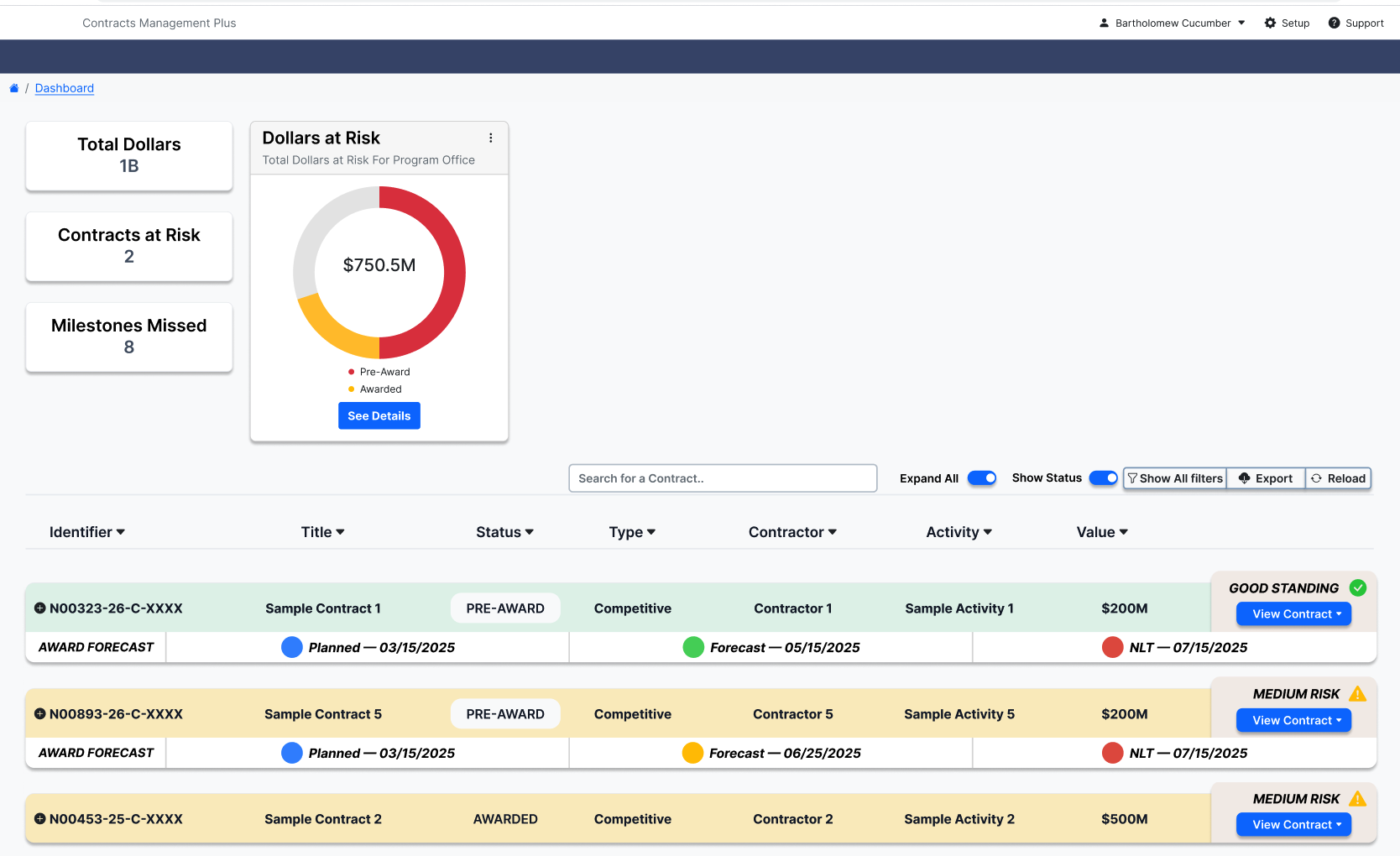
Task: Follow the Dashboard breadcrumb link
Action: tap(65, 88)
